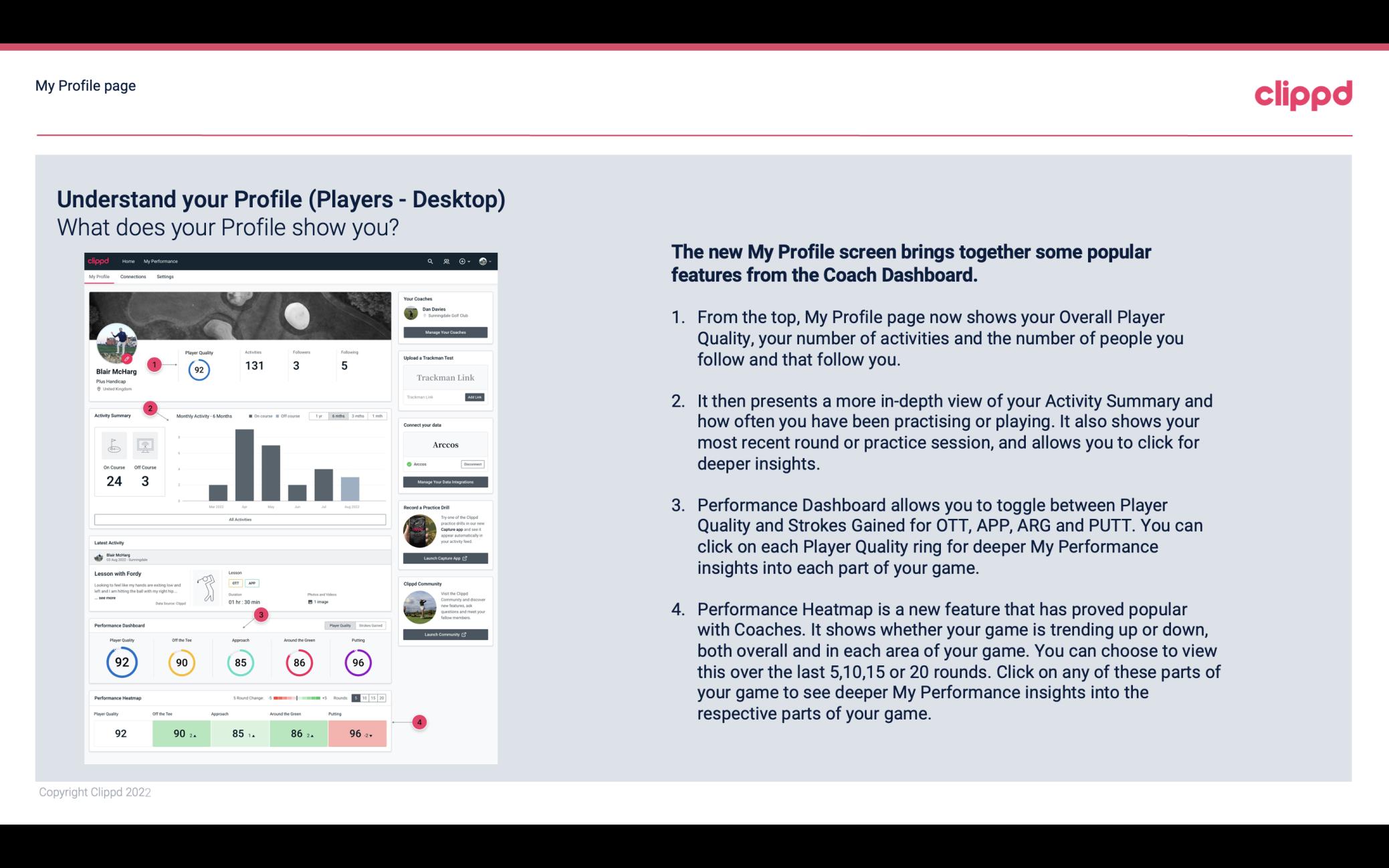Click the My Profile tab
The image size is (1389, 868).
[99, 277]
